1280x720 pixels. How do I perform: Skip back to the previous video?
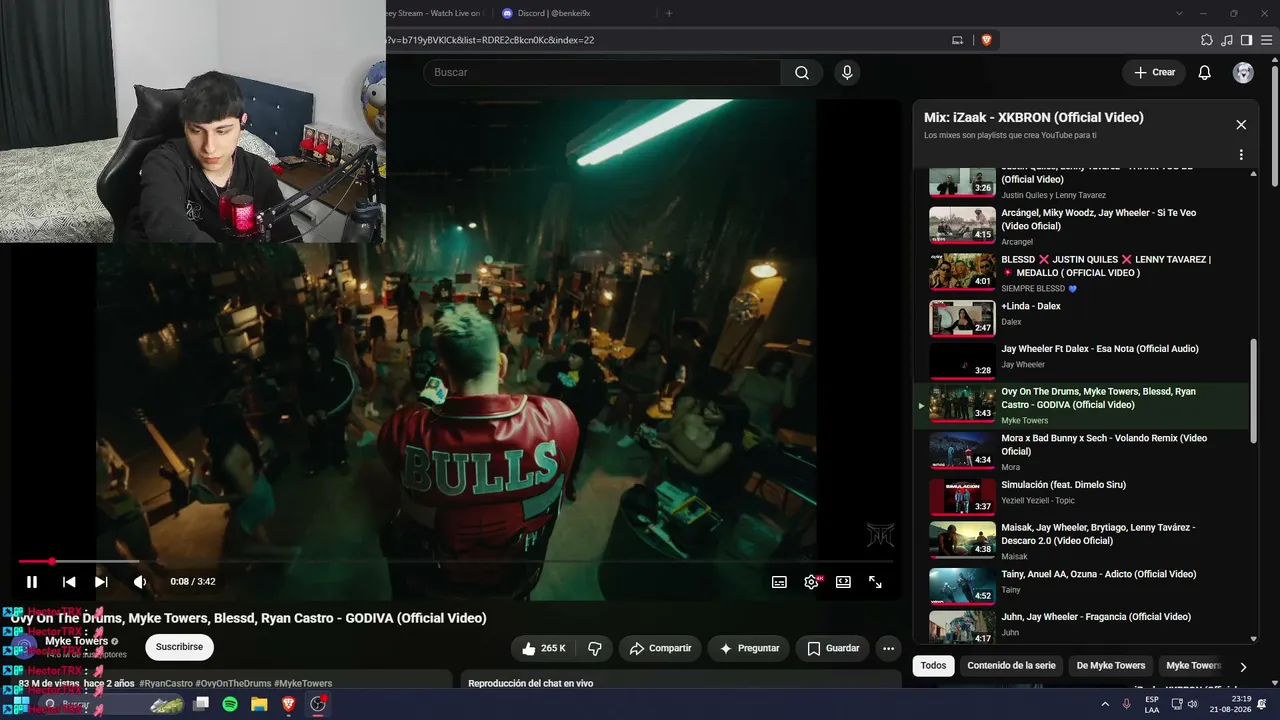(69, 582)
